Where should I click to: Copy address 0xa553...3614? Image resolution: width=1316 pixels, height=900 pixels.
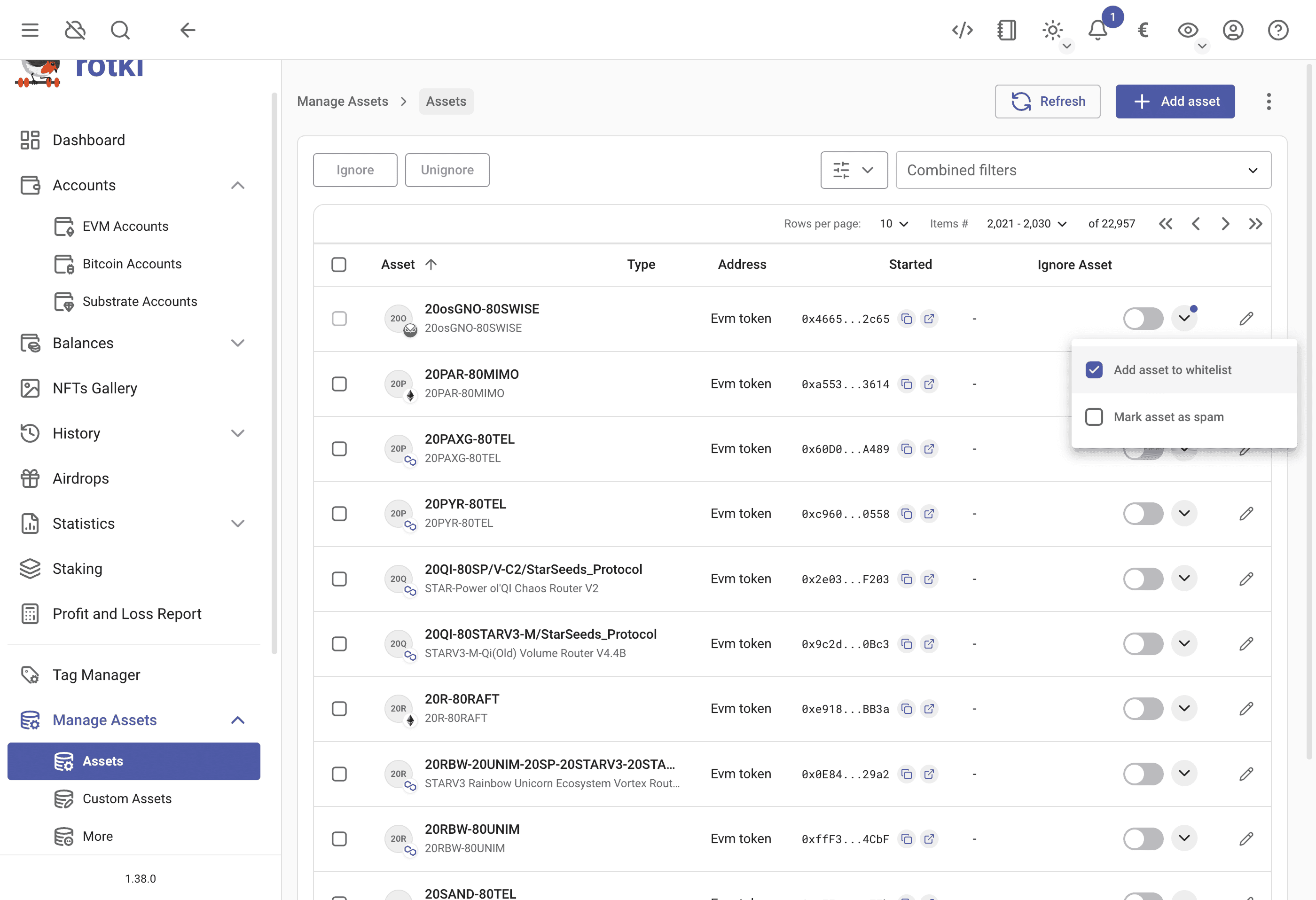point(907,384)
